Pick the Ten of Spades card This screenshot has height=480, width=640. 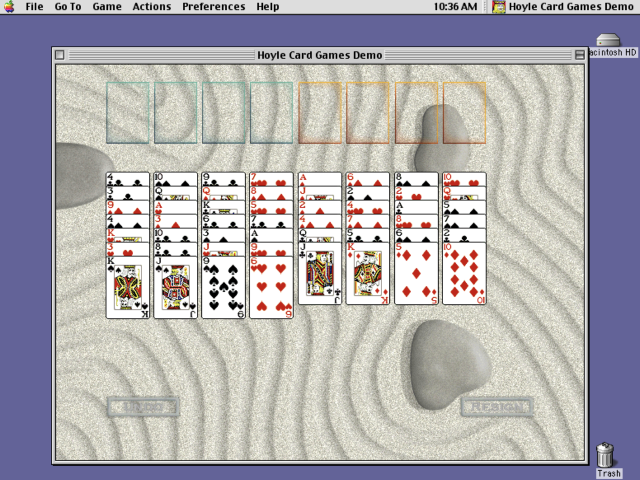[176, 180]
